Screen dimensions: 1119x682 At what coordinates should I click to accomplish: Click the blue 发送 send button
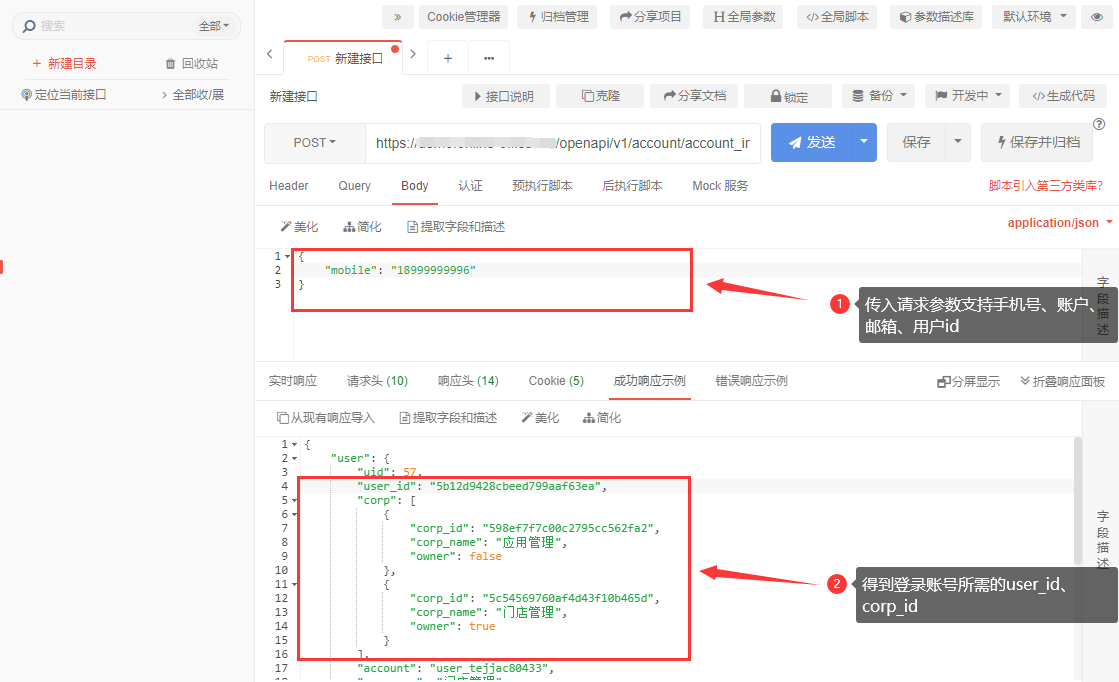click(x=811, y=143)
